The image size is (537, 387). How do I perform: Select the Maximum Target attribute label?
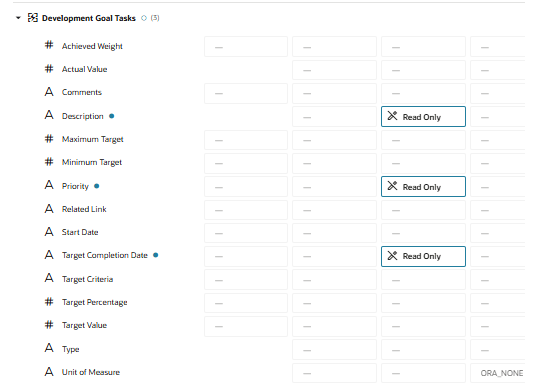(92, 139)
